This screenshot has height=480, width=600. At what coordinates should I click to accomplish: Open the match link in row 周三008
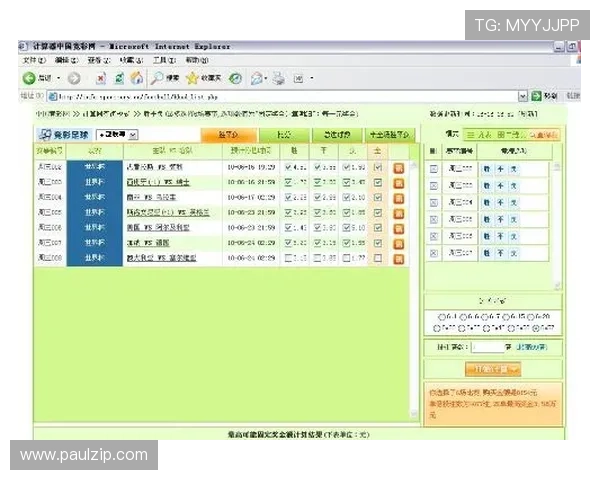click(x=161, y=258)
